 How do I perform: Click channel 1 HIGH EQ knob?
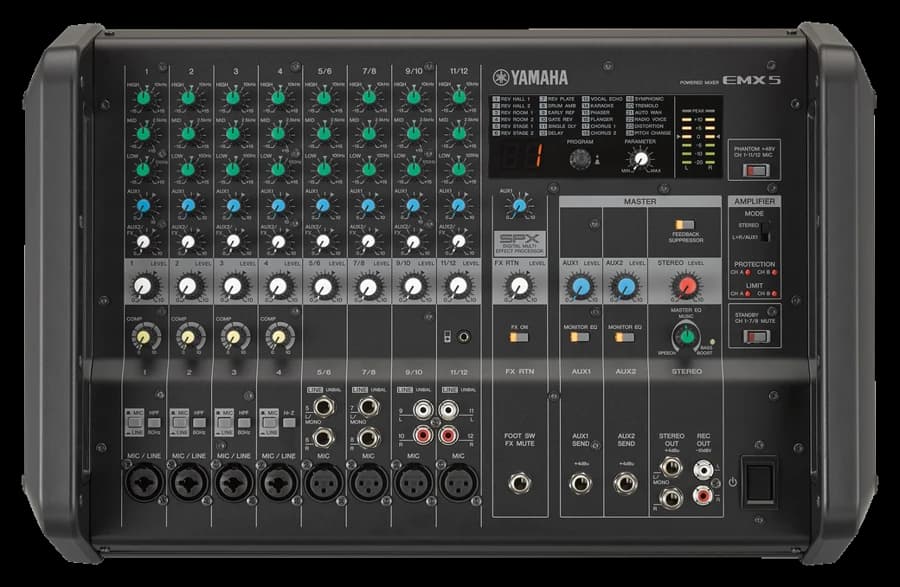point(143,98)
